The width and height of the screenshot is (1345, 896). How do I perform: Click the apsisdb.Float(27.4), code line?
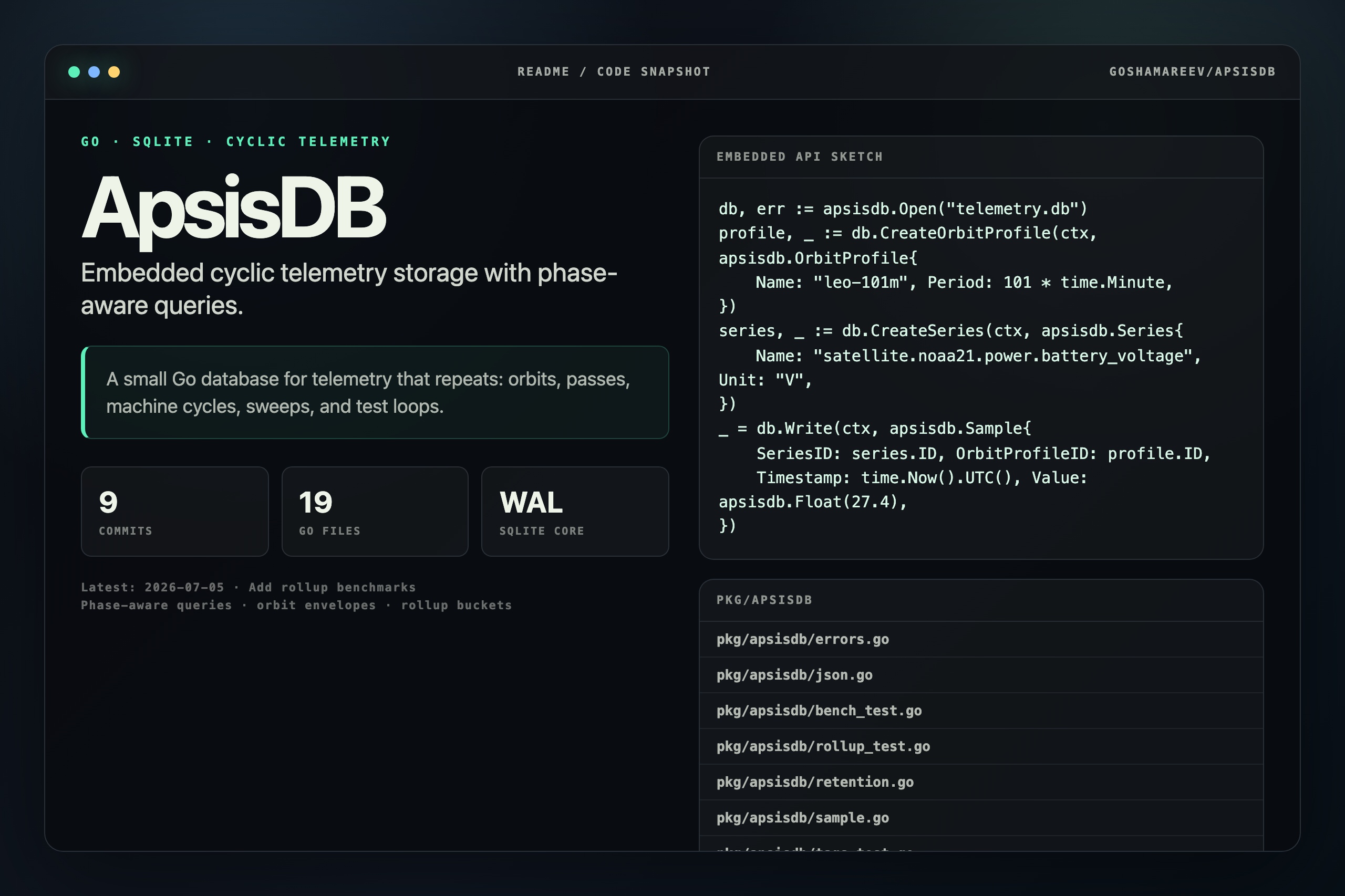812,502
